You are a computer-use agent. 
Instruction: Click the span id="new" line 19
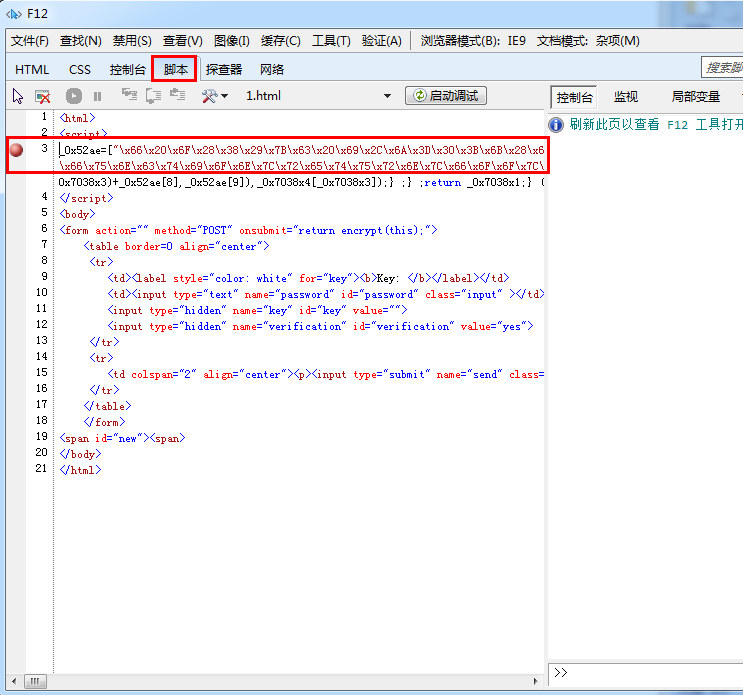click(x=122, y=438)
